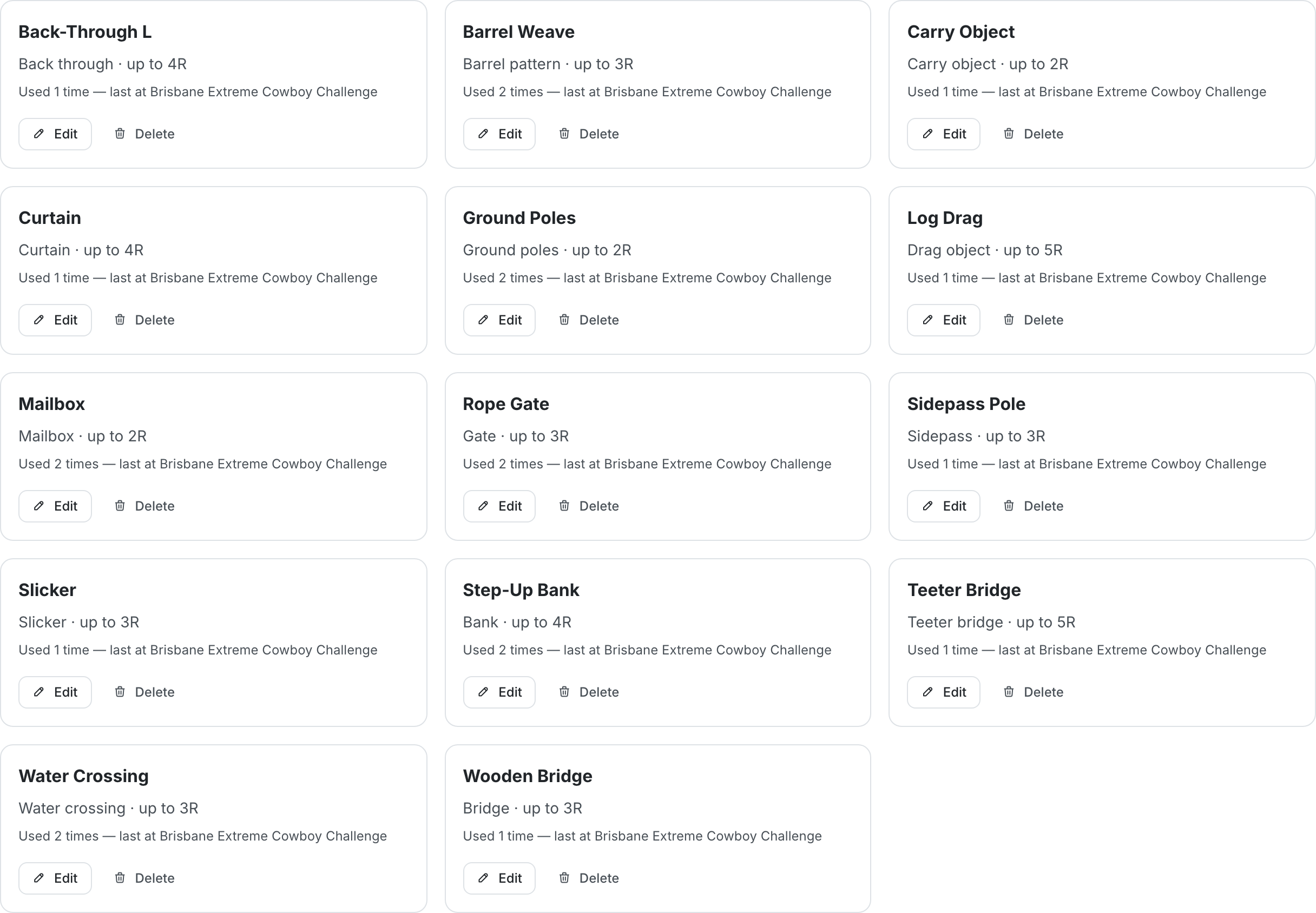The height and width of the screenshot is (913, 1316).
Task: Edit the Carry Object obstacle
Action: 944,134
